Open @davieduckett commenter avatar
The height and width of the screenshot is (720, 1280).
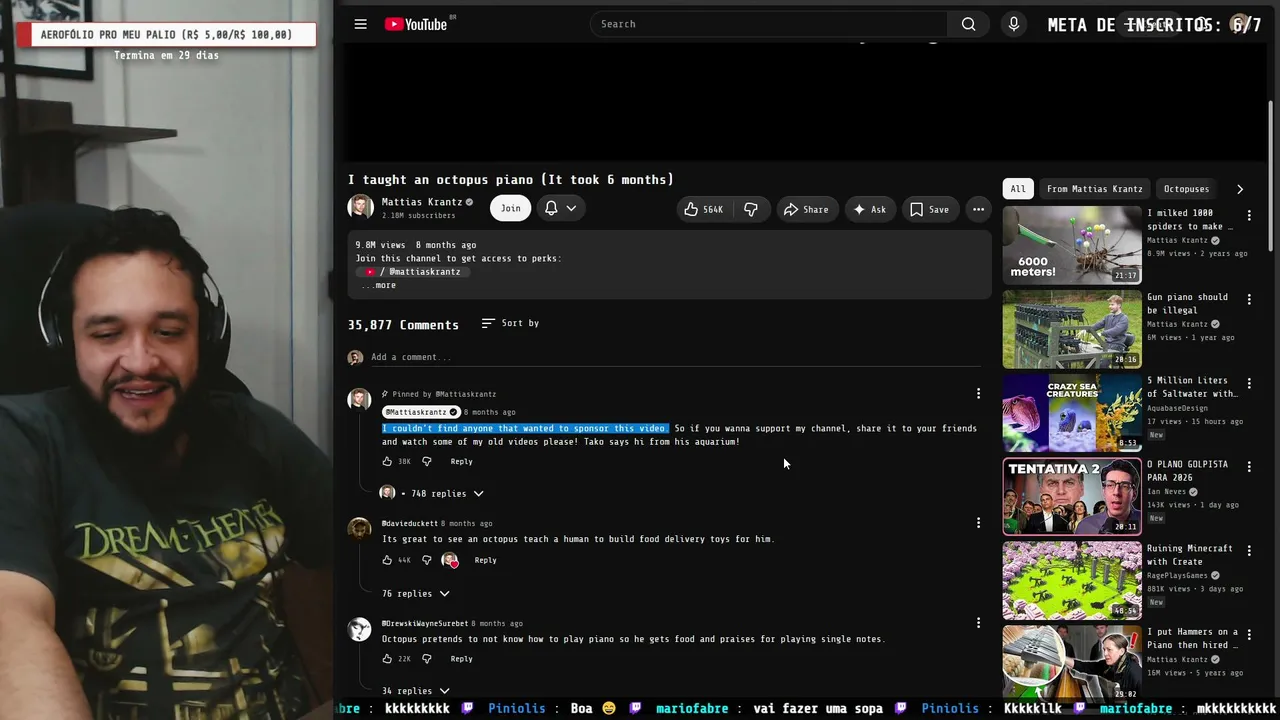click(x=359, y=529)
